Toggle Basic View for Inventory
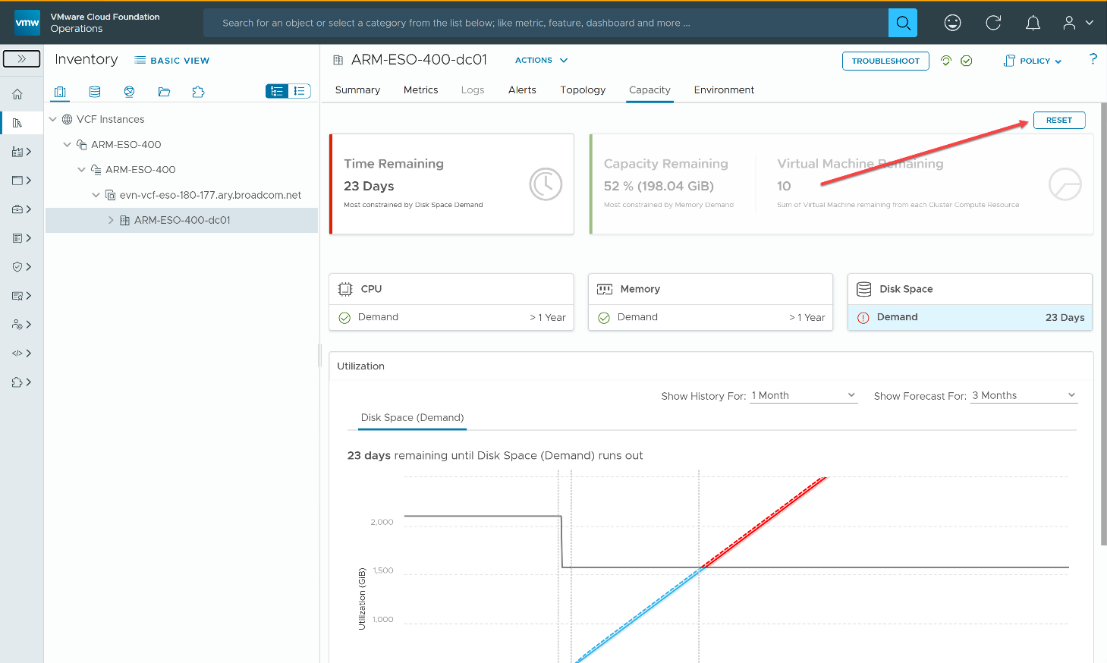 [x=172, y=60]
